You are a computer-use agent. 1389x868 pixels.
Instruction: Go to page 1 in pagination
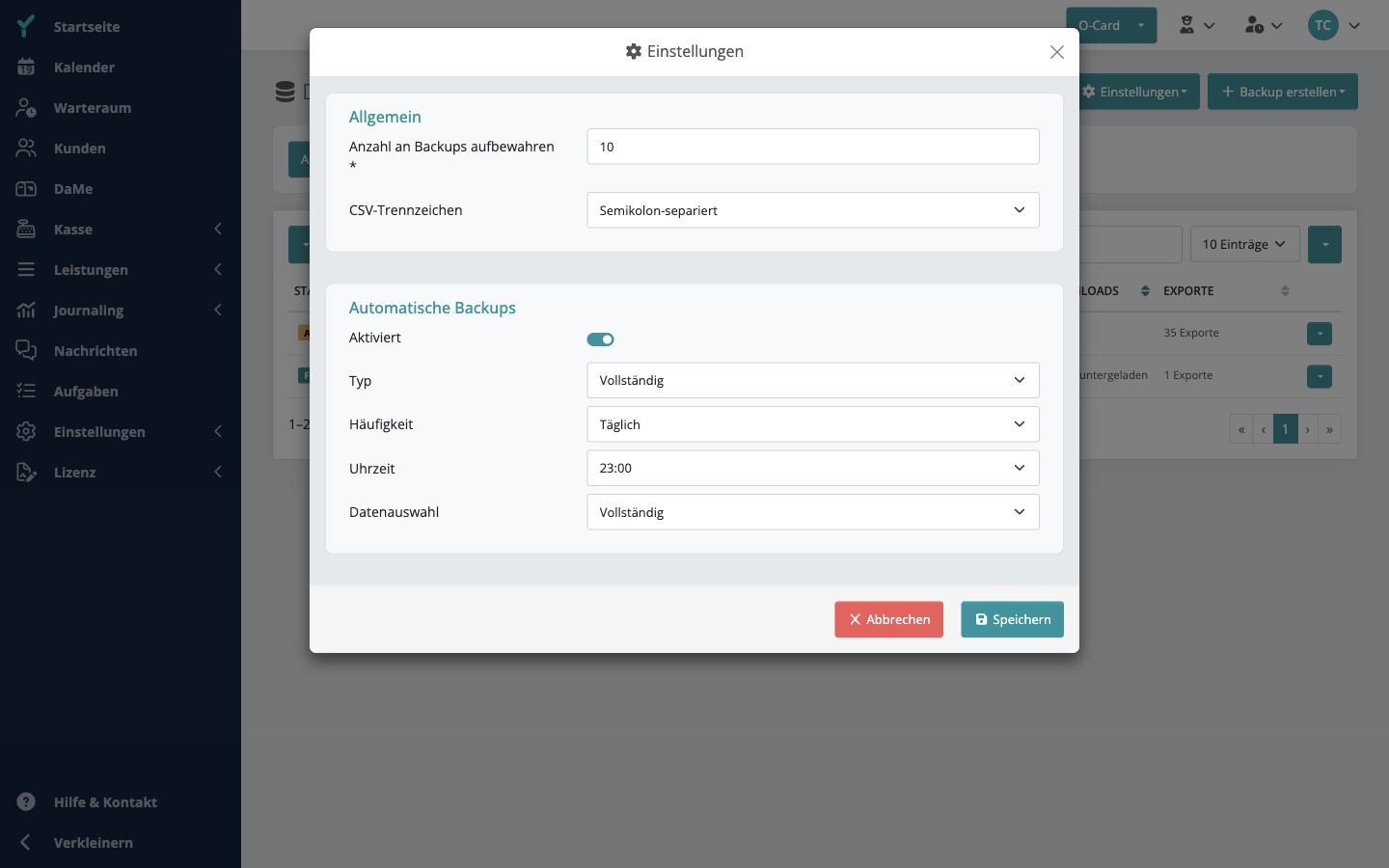point(1285,430)
